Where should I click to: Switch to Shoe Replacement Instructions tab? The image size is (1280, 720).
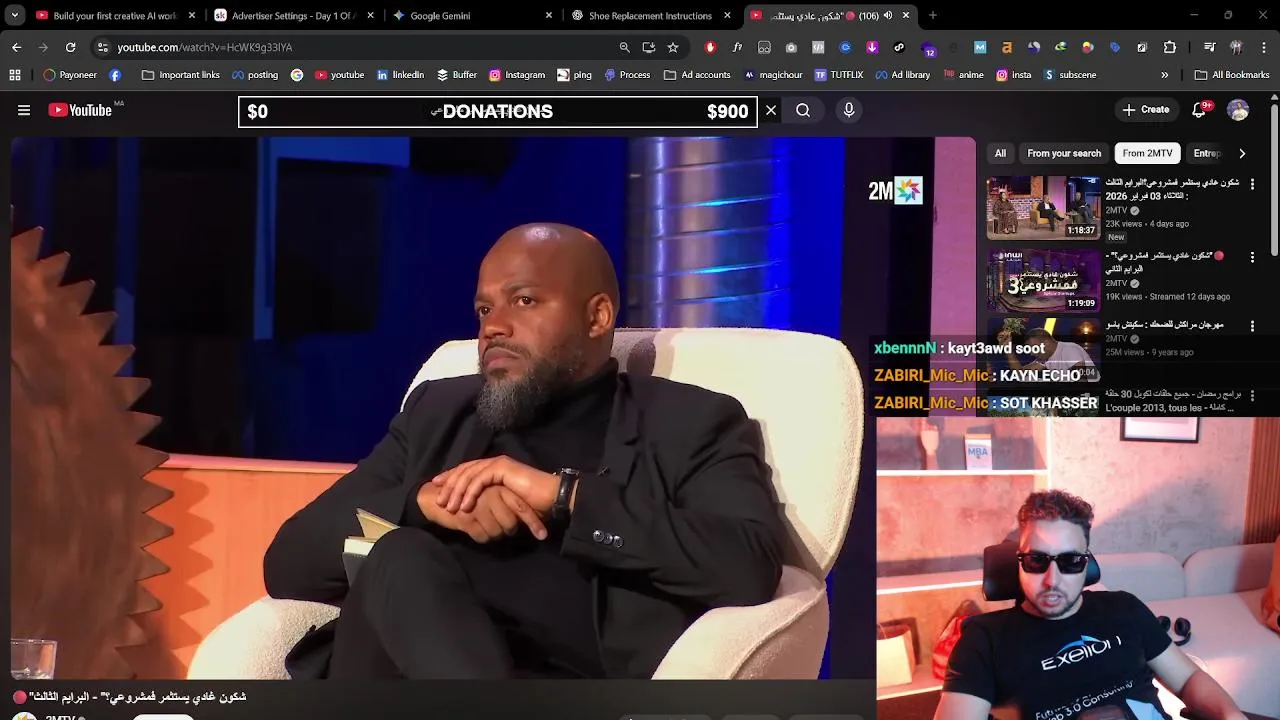[x=650, y=15]
